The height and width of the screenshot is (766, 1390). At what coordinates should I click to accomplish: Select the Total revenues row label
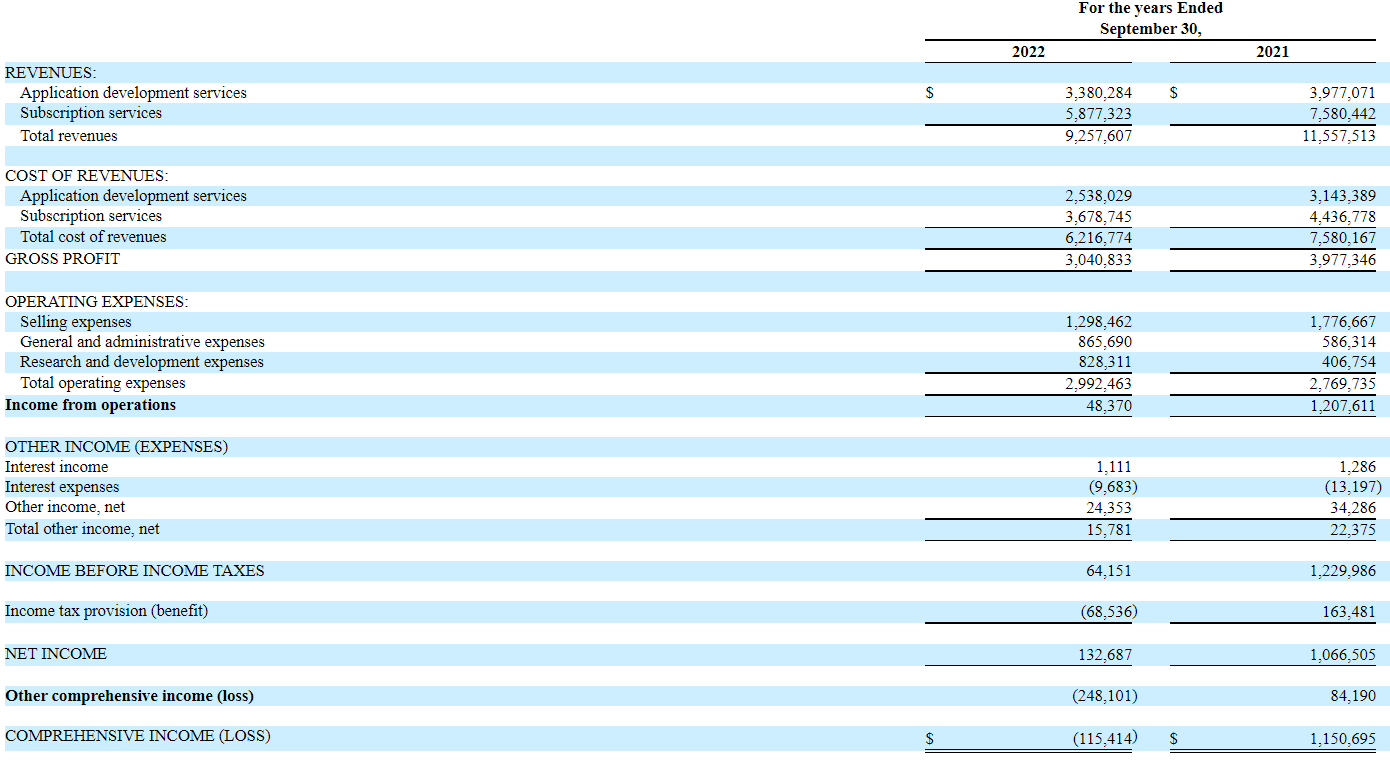pyautogui.click(x=69, y=136)
